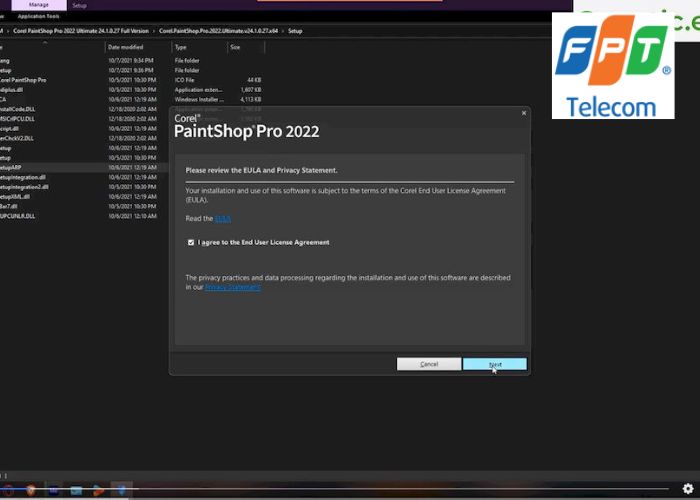Sort files by Size column
The width and height of the screenshot is (700, 500).
point(235,47)
